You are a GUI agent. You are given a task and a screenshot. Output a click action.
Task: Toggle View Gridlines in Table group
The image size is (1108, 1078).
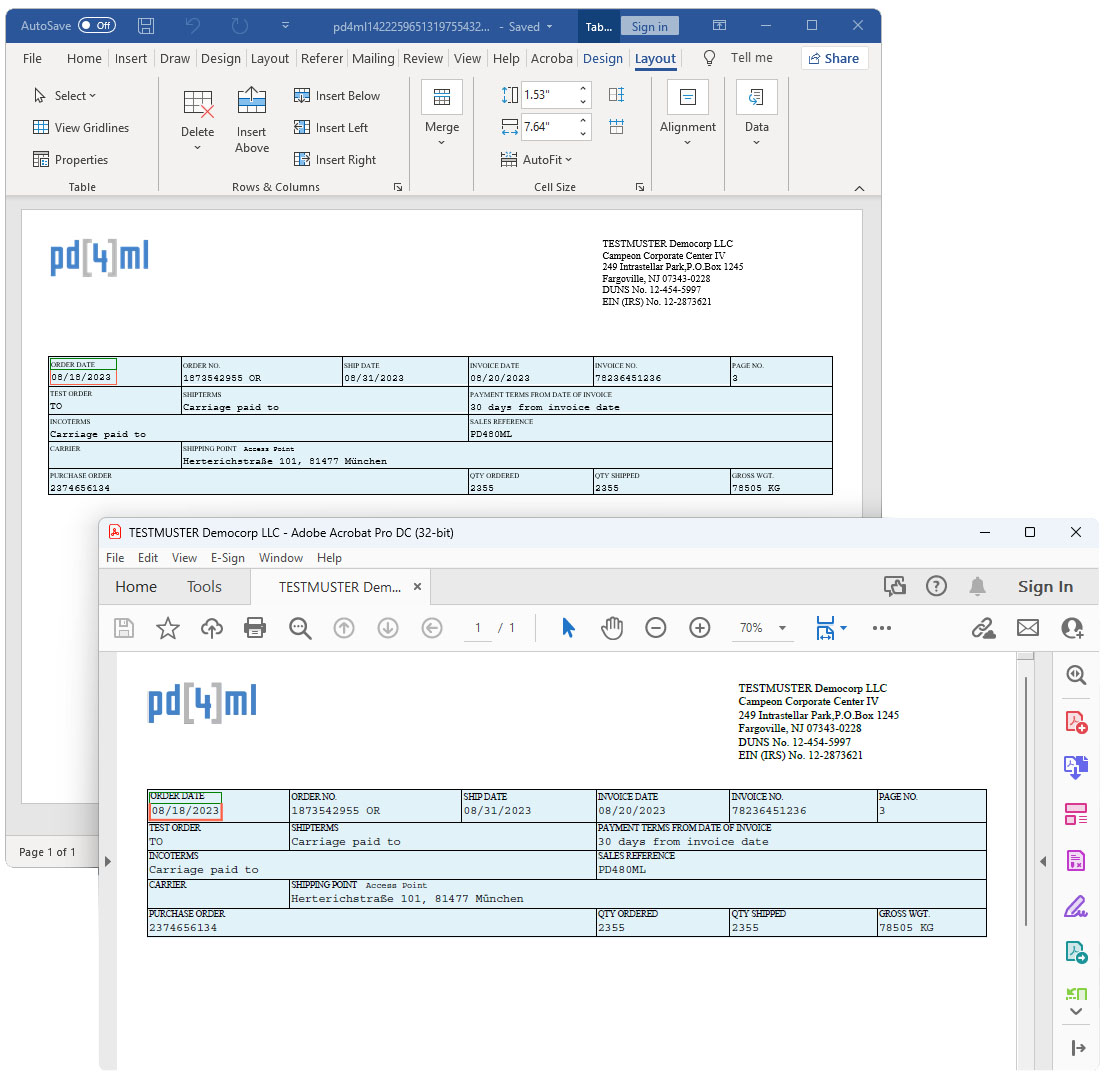pos(81,128)
